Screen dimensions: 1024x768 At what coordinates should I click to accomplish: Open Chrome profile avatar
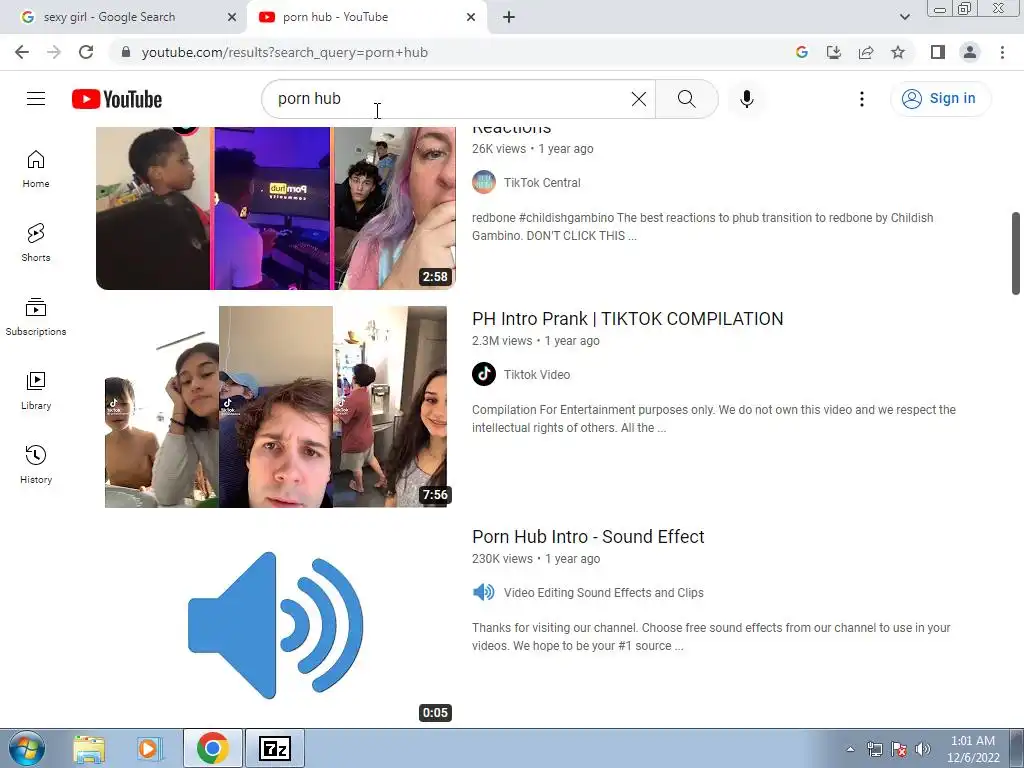(970, 52)
